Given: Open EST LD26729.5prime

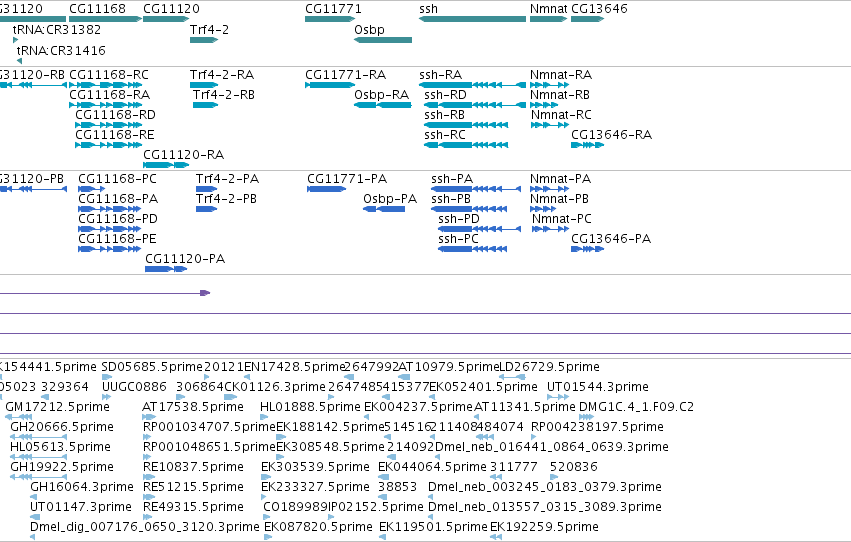Looking at the screenshot, I should pyautogui.click(x=549, y=367).
